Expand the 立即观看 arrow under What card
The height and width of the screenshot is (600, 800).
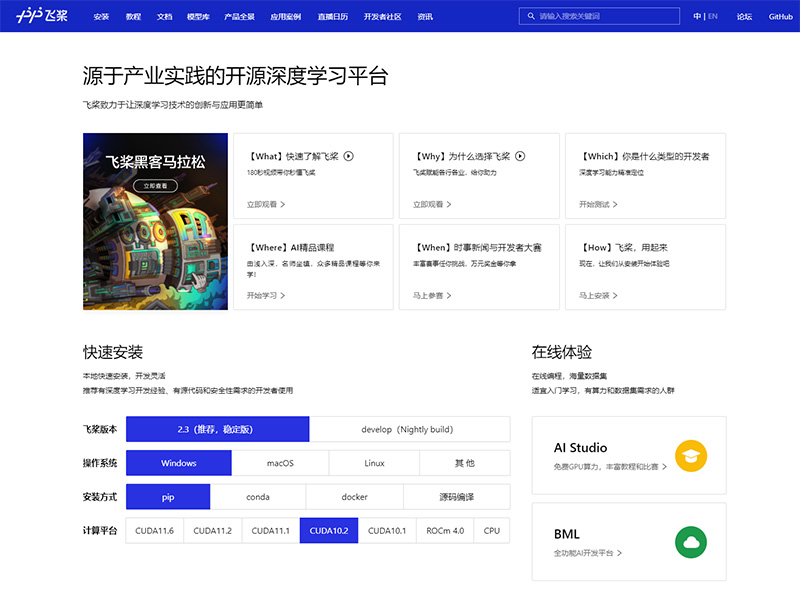(282, 205)
